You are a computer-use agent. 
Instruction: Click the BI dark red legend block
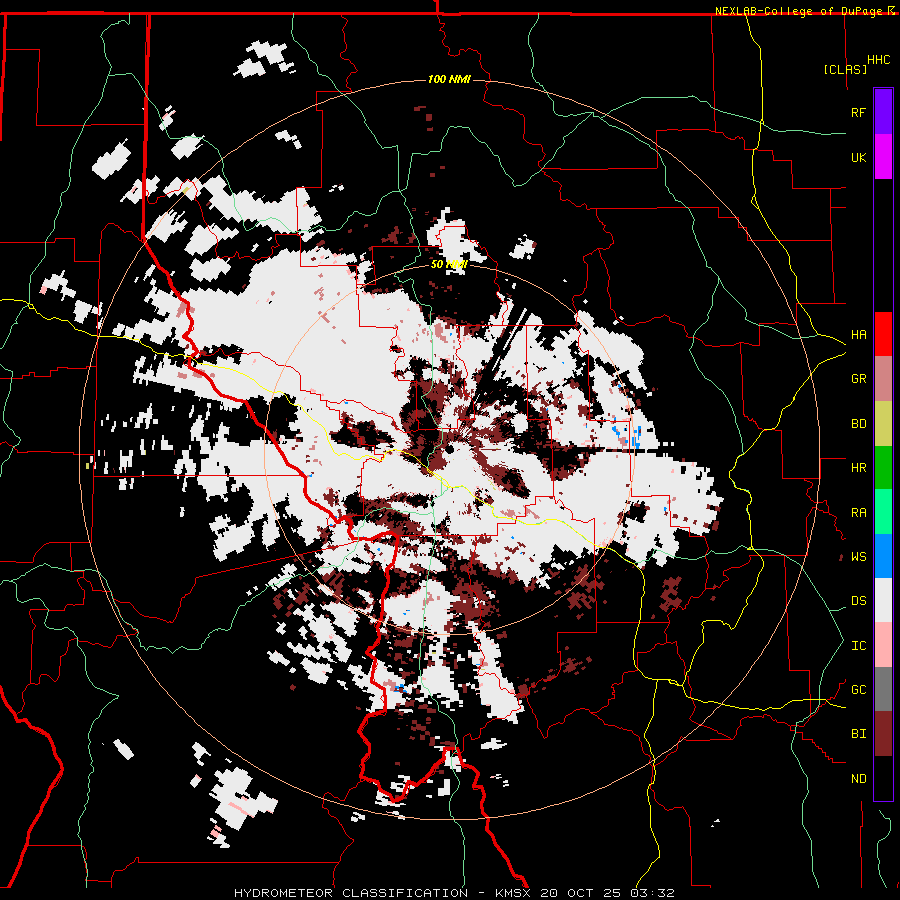click(883, 734)
